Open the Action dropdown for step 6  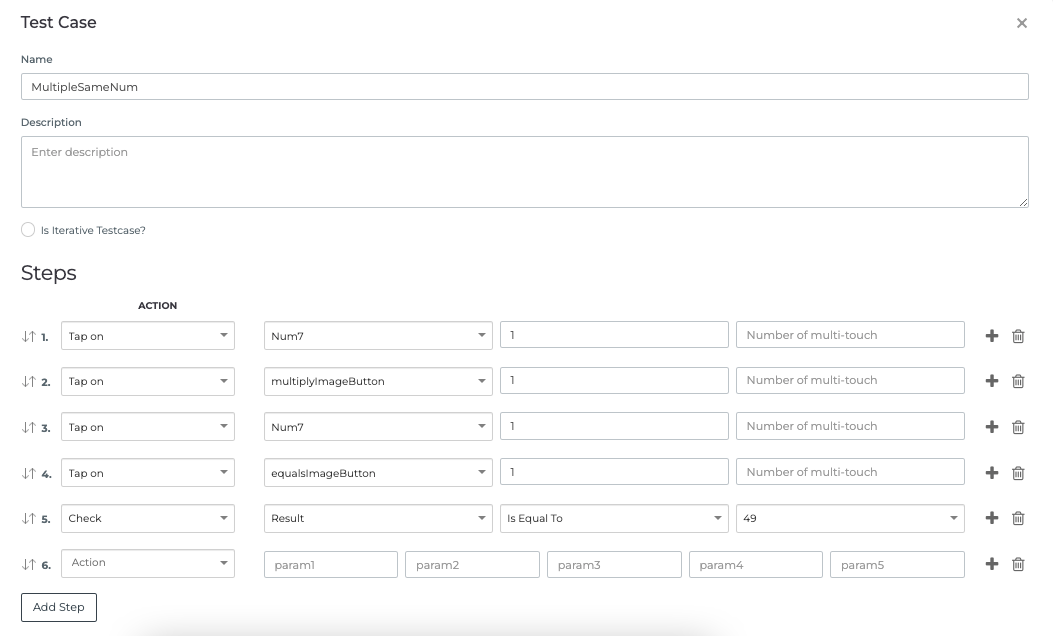coord(147,563)
